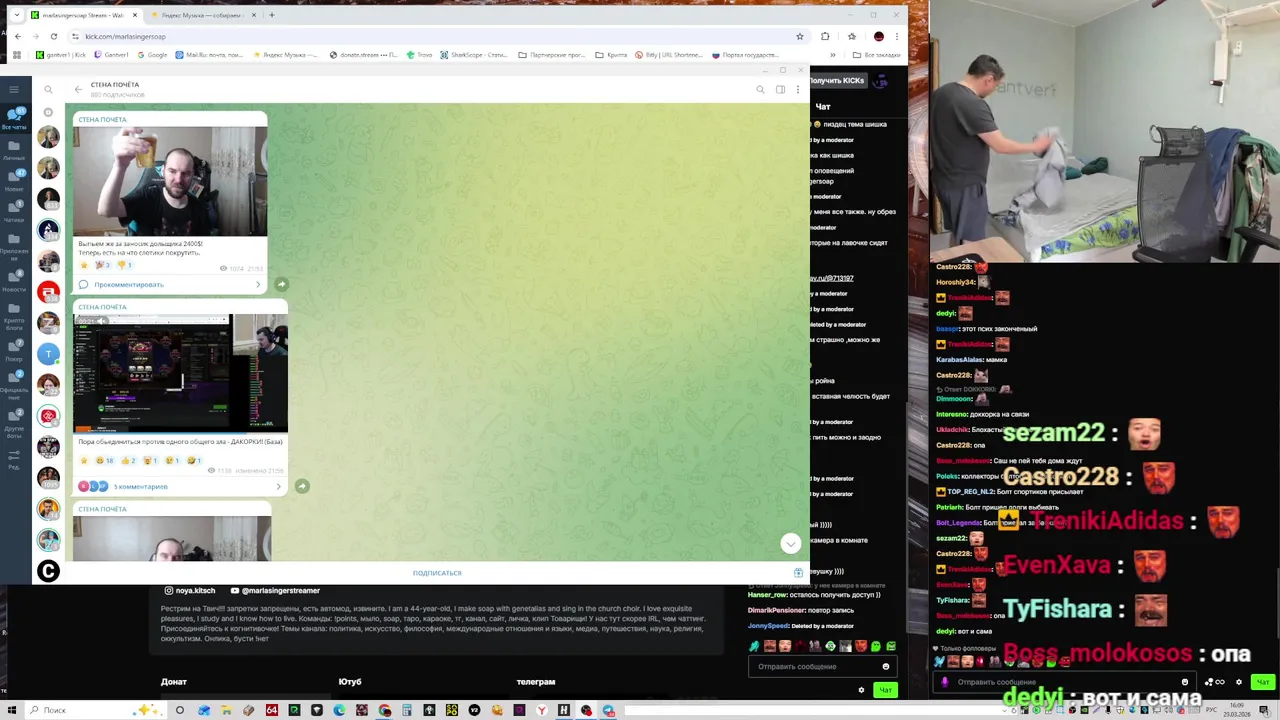
Task: Open Chrome extensions puzzle icon
Action: 825,36
